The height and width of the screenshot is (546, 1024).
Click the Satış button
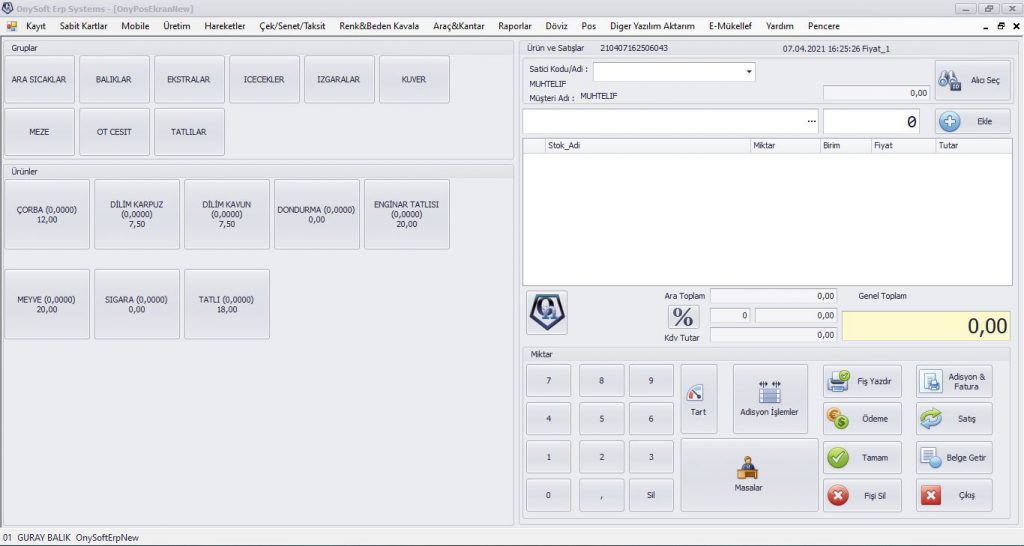(x=954, y=419)
